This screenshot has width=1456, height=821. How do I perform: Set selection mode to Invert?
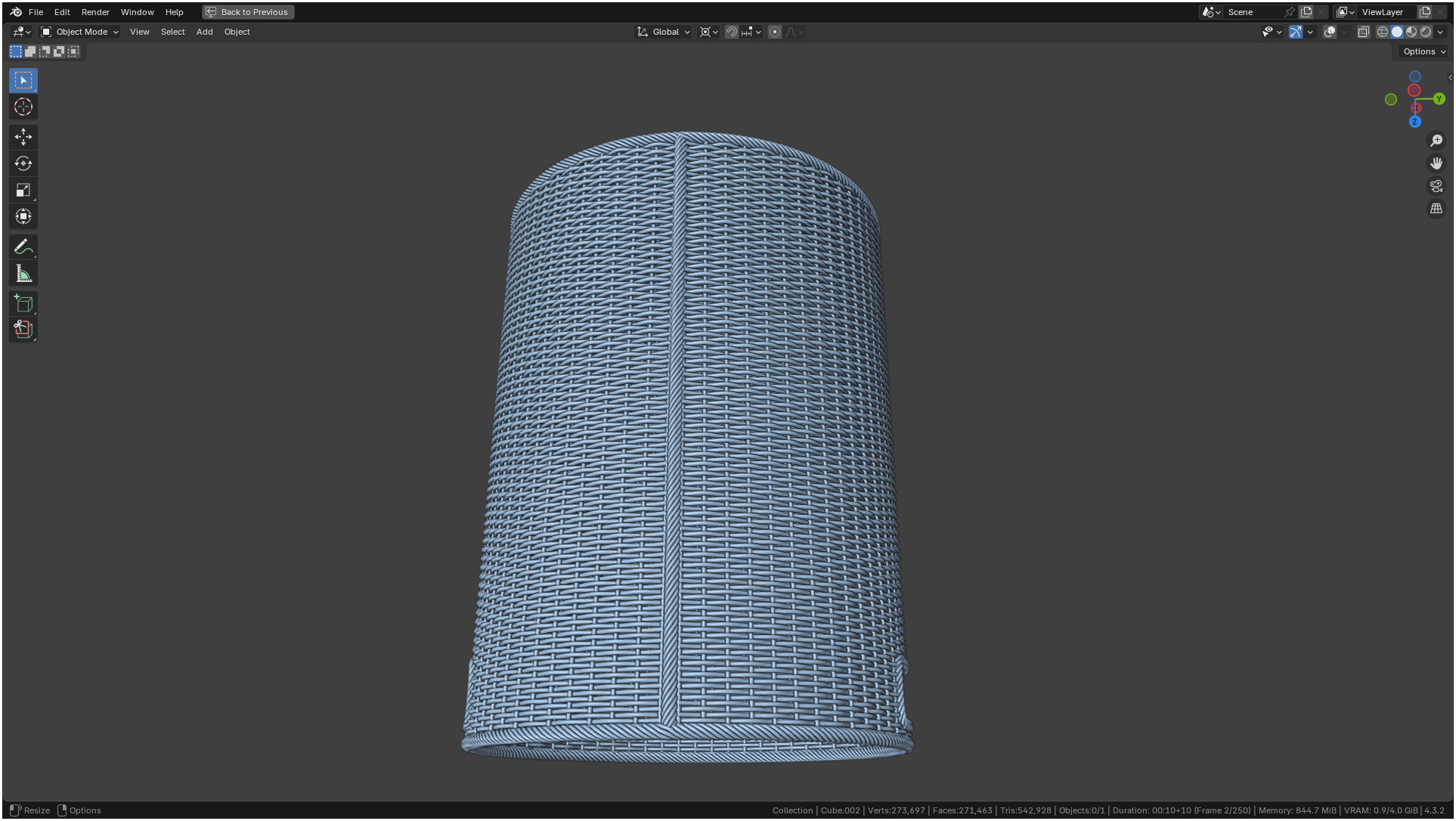(59, 51)
